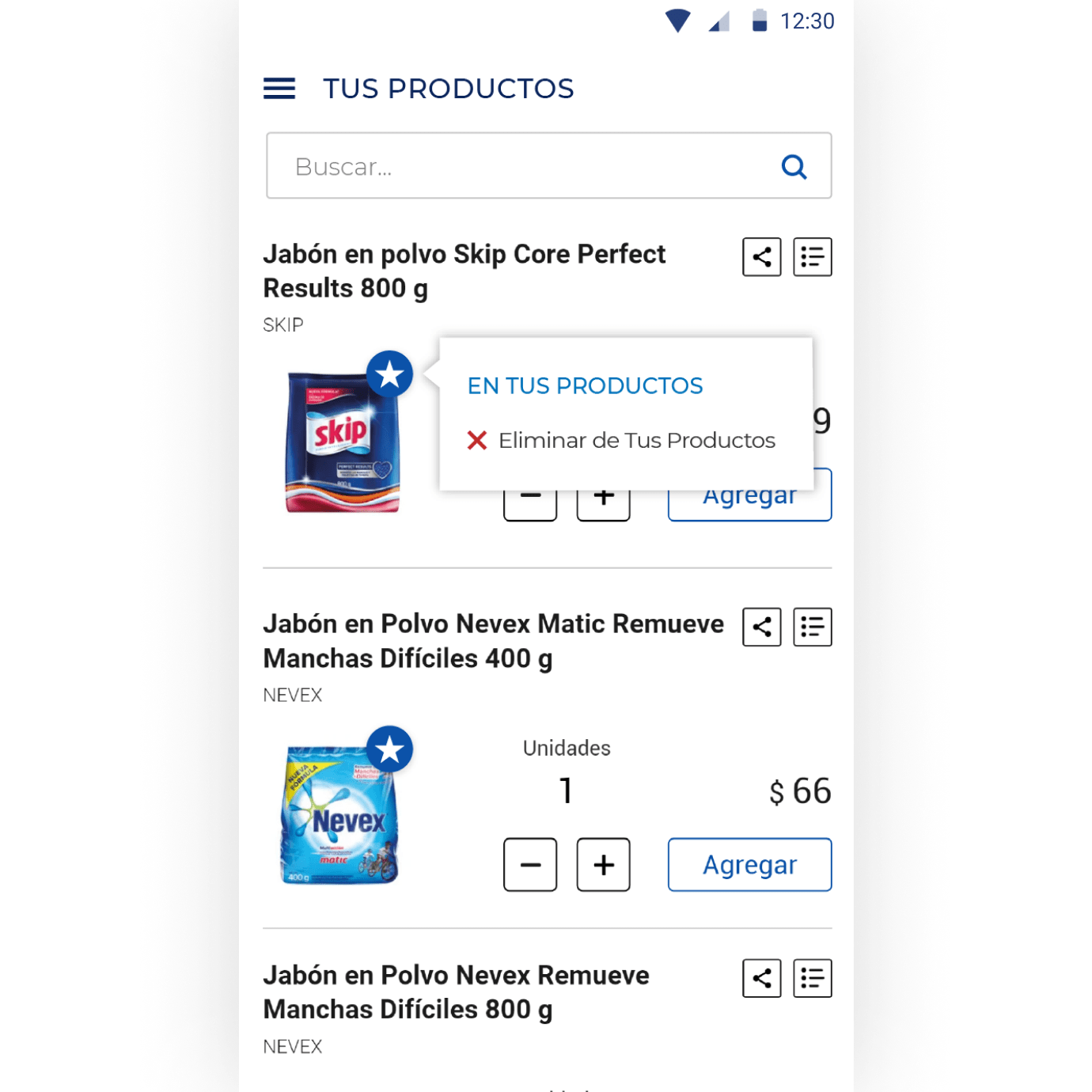
Task: Share the Nevex Remueve Manchas 800 g product
Action: (762, 979)
